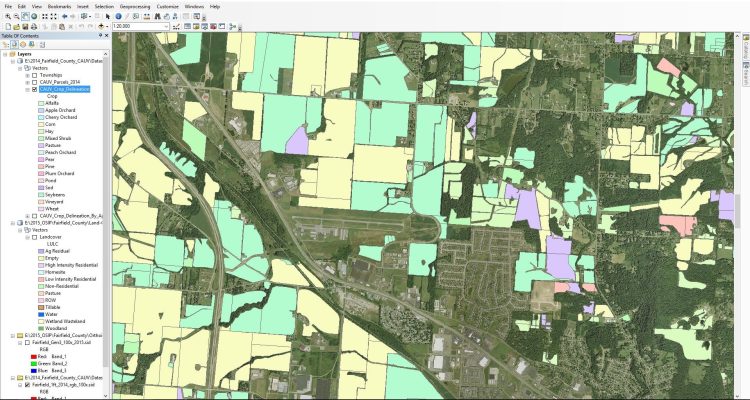Collapse the Landcover layer legend
This screenshot has height=400, width=750.
[x=28, y=238]
